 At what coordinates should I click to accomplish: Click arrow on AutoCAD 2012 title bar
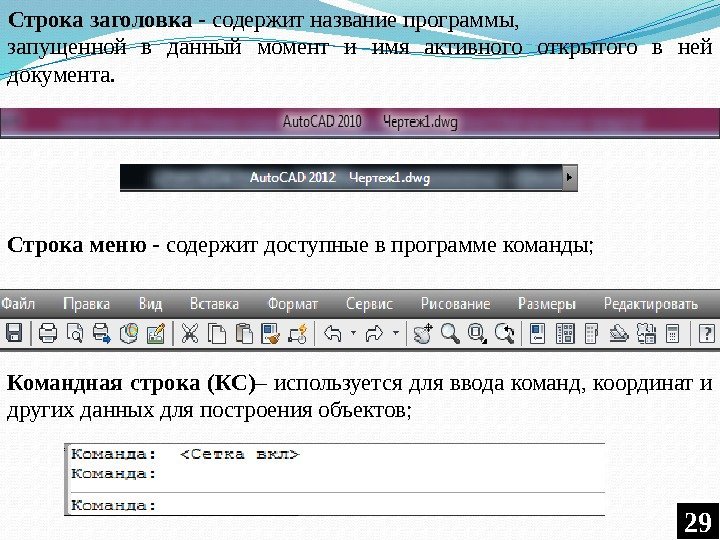point(570,177)
